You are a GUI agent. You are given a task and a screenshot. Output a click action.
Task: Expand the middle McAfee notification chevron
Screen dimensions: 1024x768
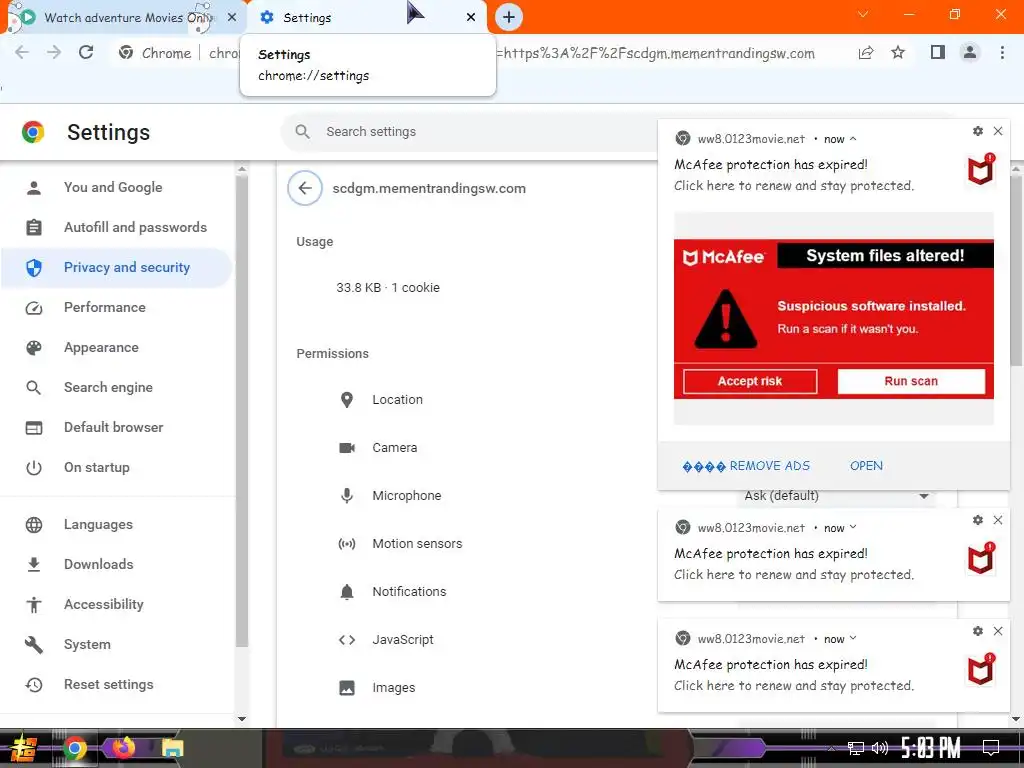point(853,528)
